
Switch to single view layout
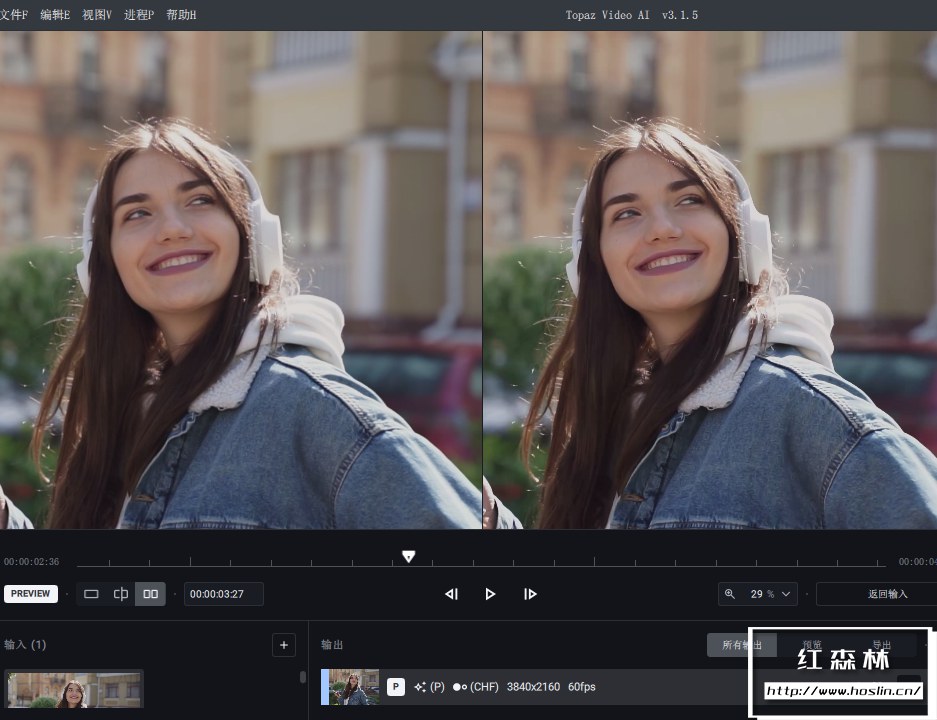coord(91,594)
